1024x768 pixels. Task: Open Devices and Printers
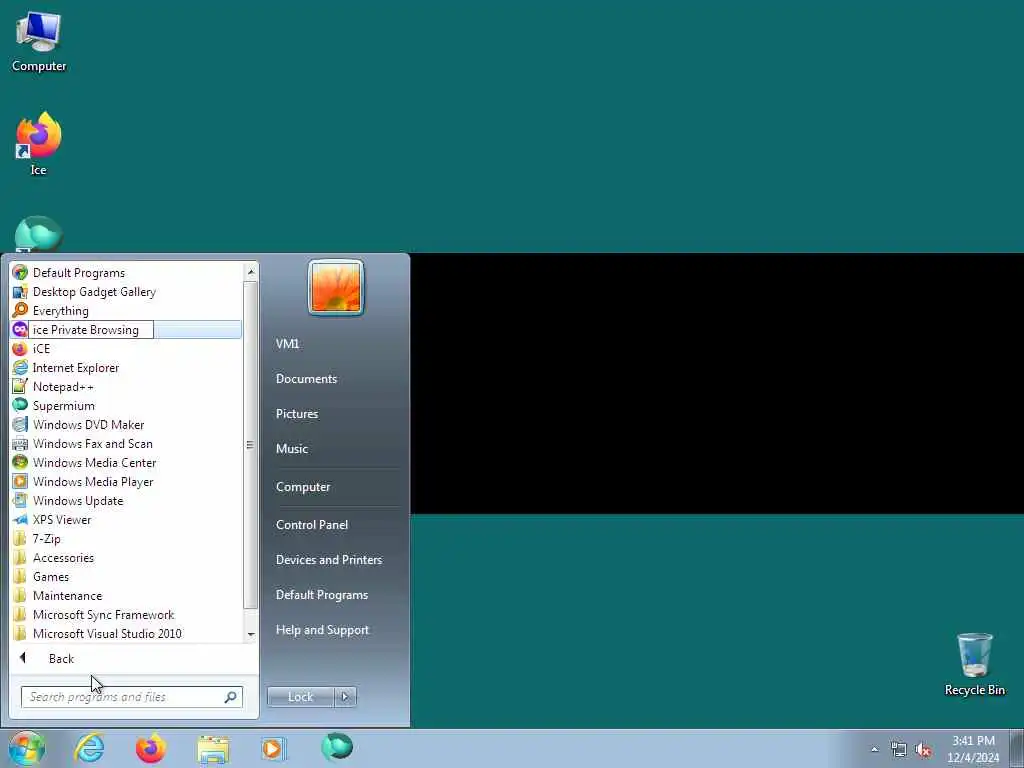point(329,560)
